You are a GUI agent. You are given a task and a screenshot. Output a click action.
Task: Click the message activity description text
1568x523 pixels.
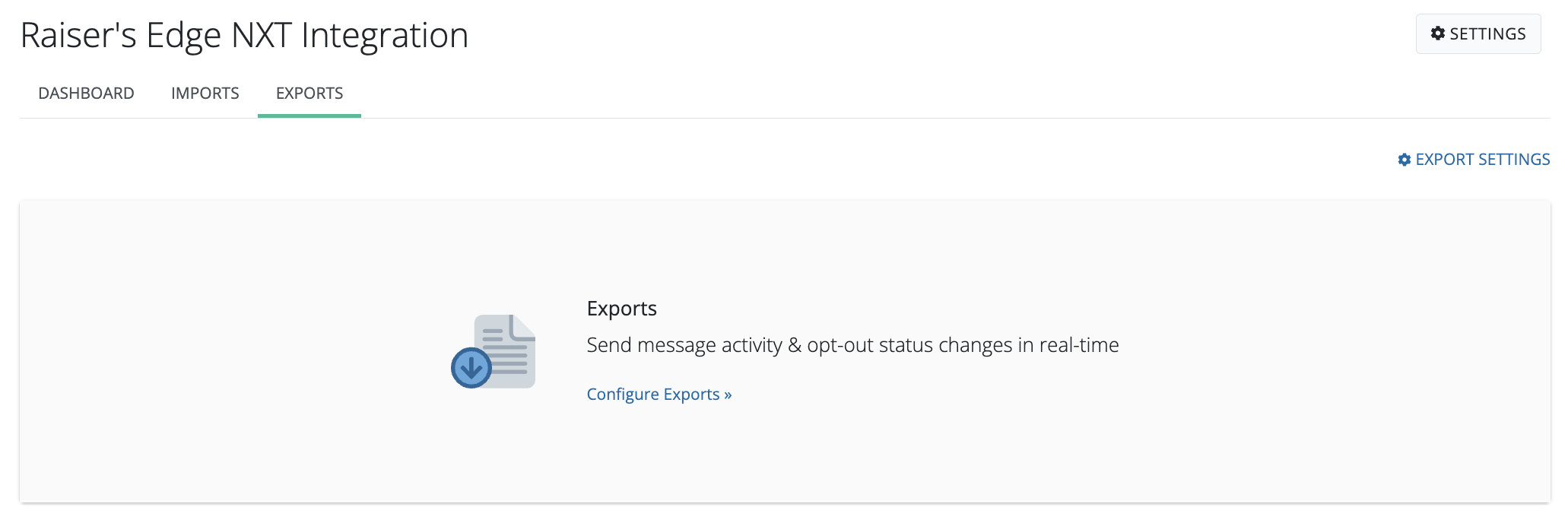tap(852, 345)
